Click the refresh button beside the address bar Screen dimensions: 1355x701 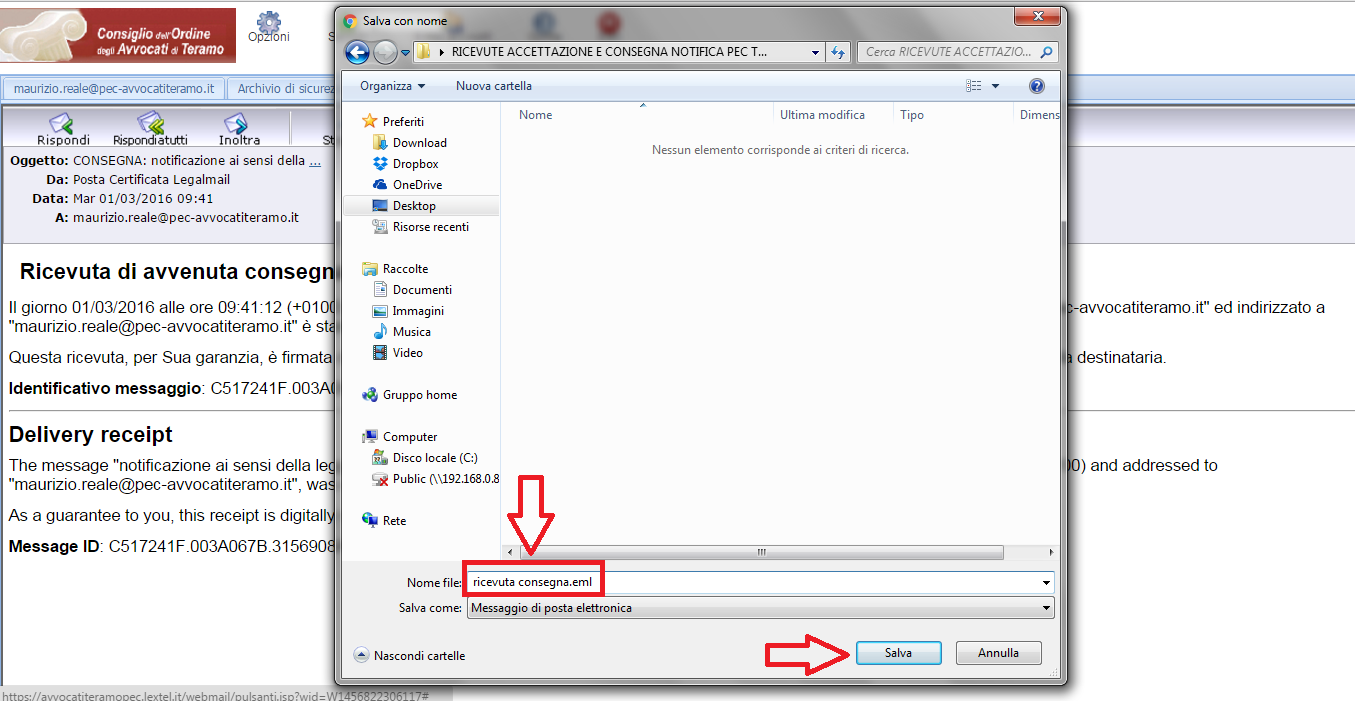(838, 52)
